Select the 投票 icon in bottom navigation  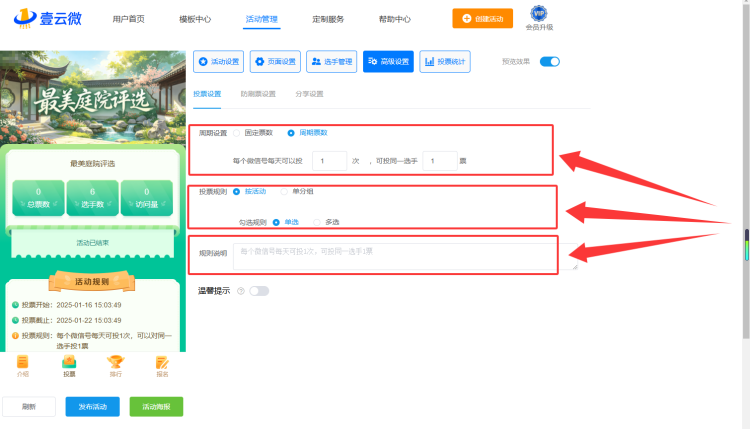(69, 362)
